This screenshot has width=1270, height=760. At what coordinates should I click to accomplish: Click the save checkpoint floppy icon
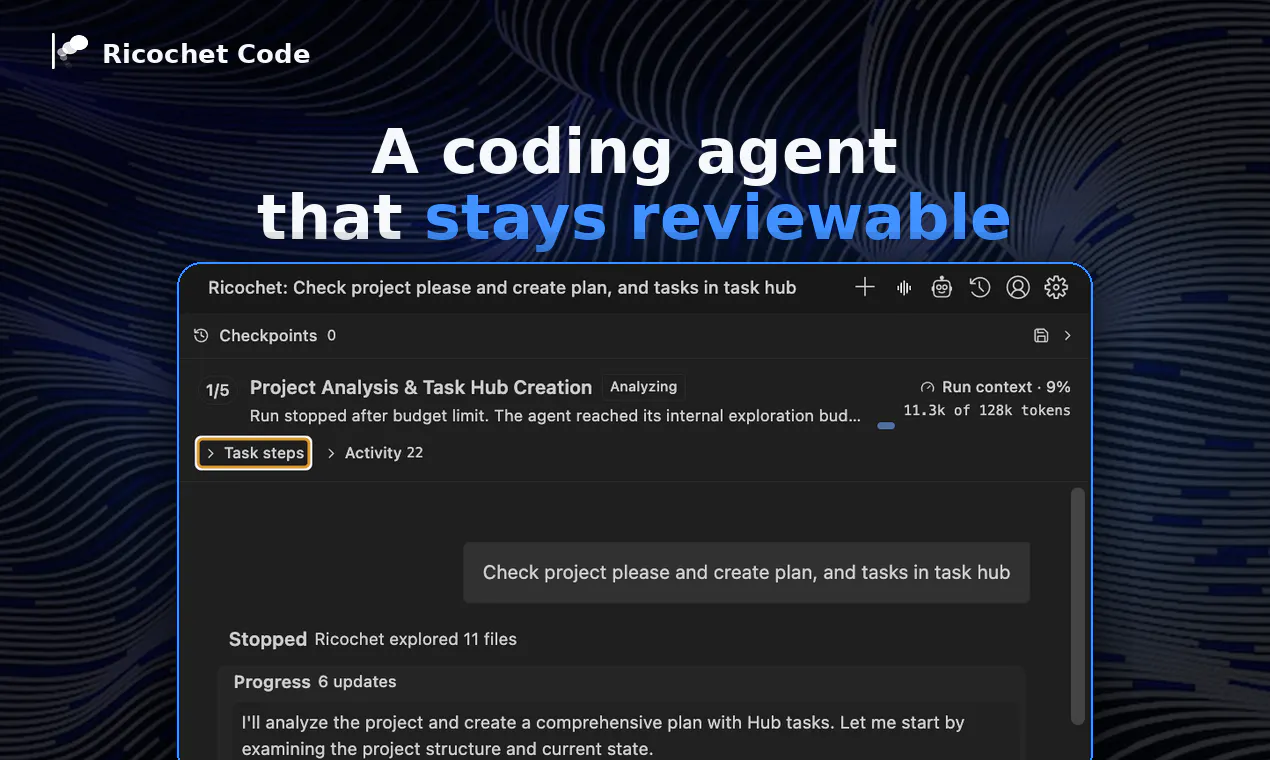[x=1041, y=336]
